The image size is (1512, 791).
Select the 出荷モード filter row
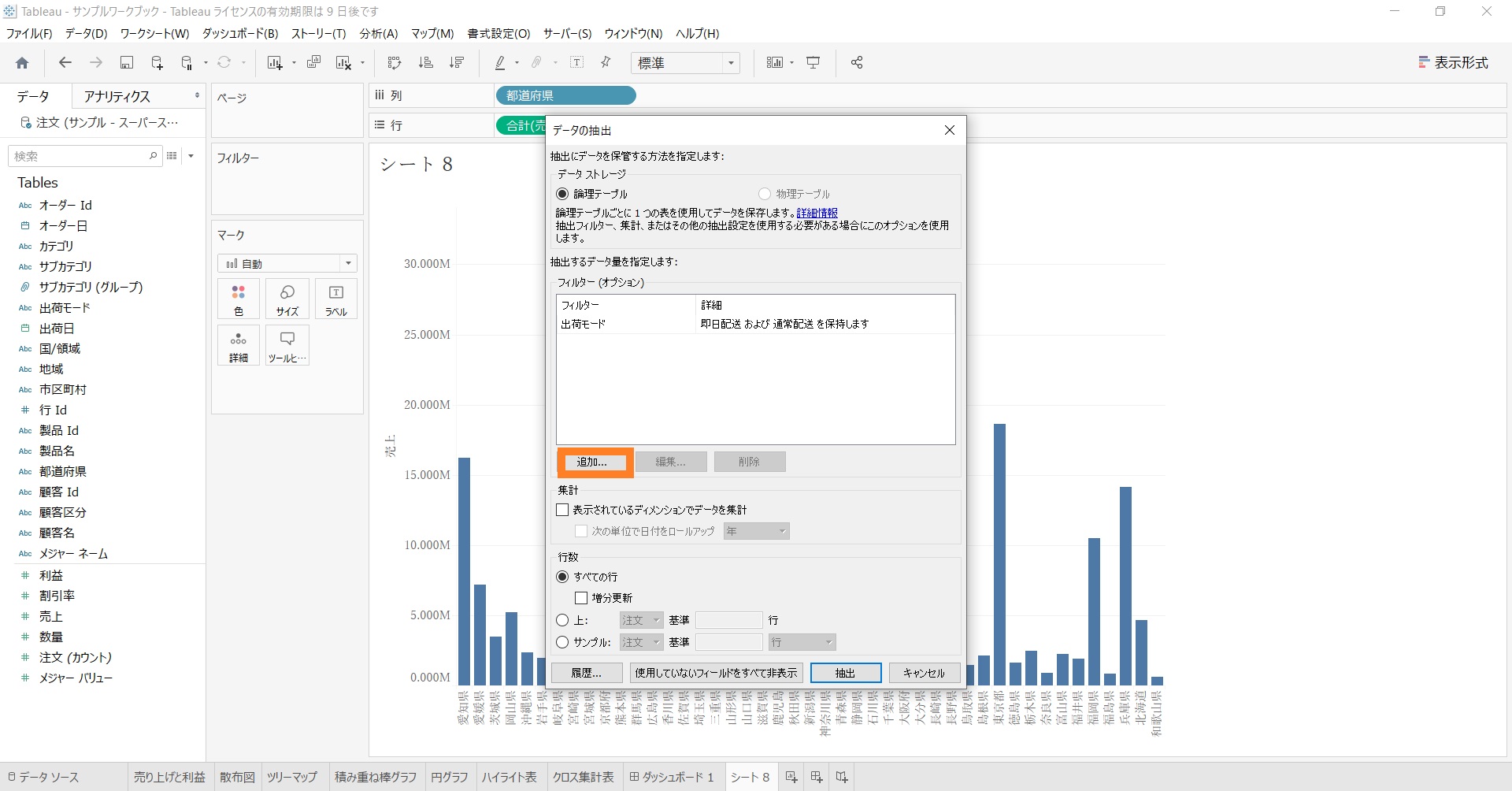coord(755,324)
